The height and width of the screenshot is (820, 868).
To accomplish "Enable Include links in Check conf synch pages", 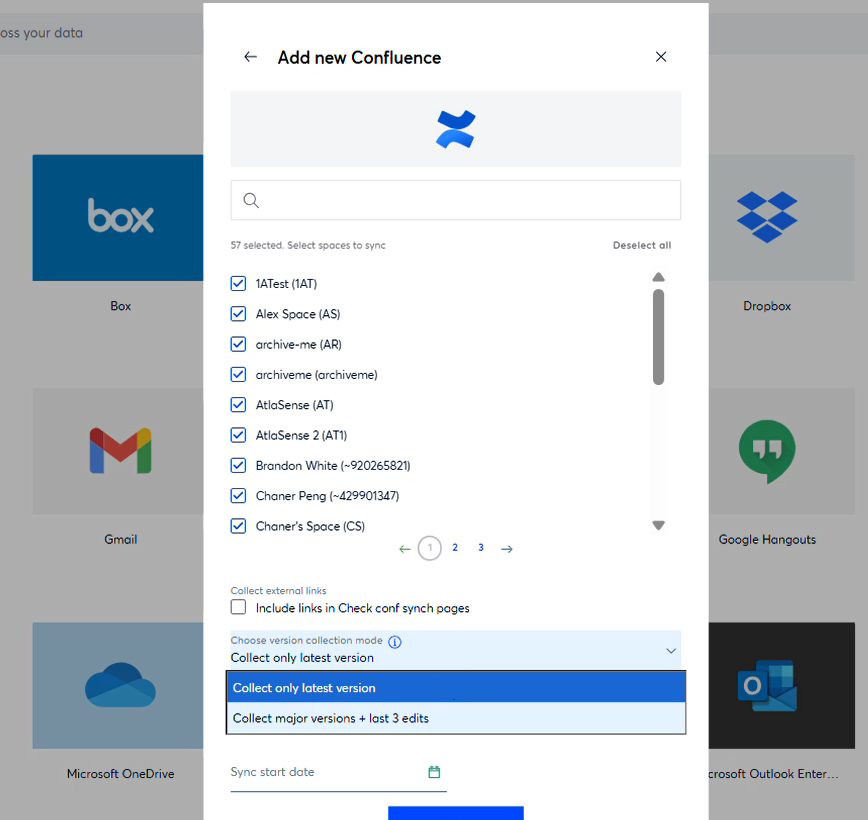I will (238, 607).
